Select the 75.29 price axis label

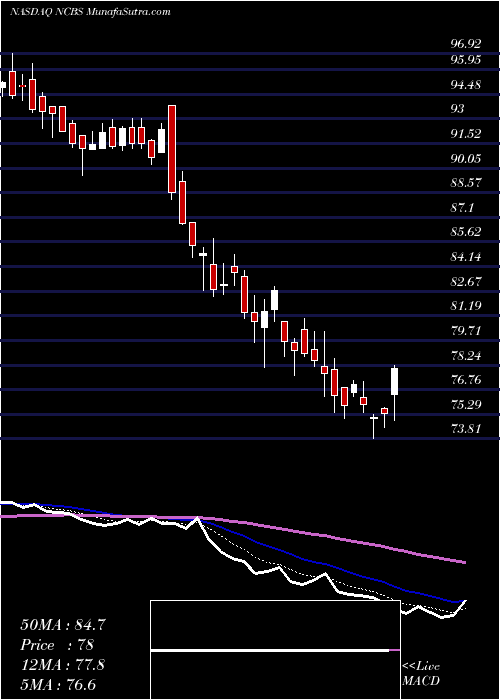[x=466, y=405]
